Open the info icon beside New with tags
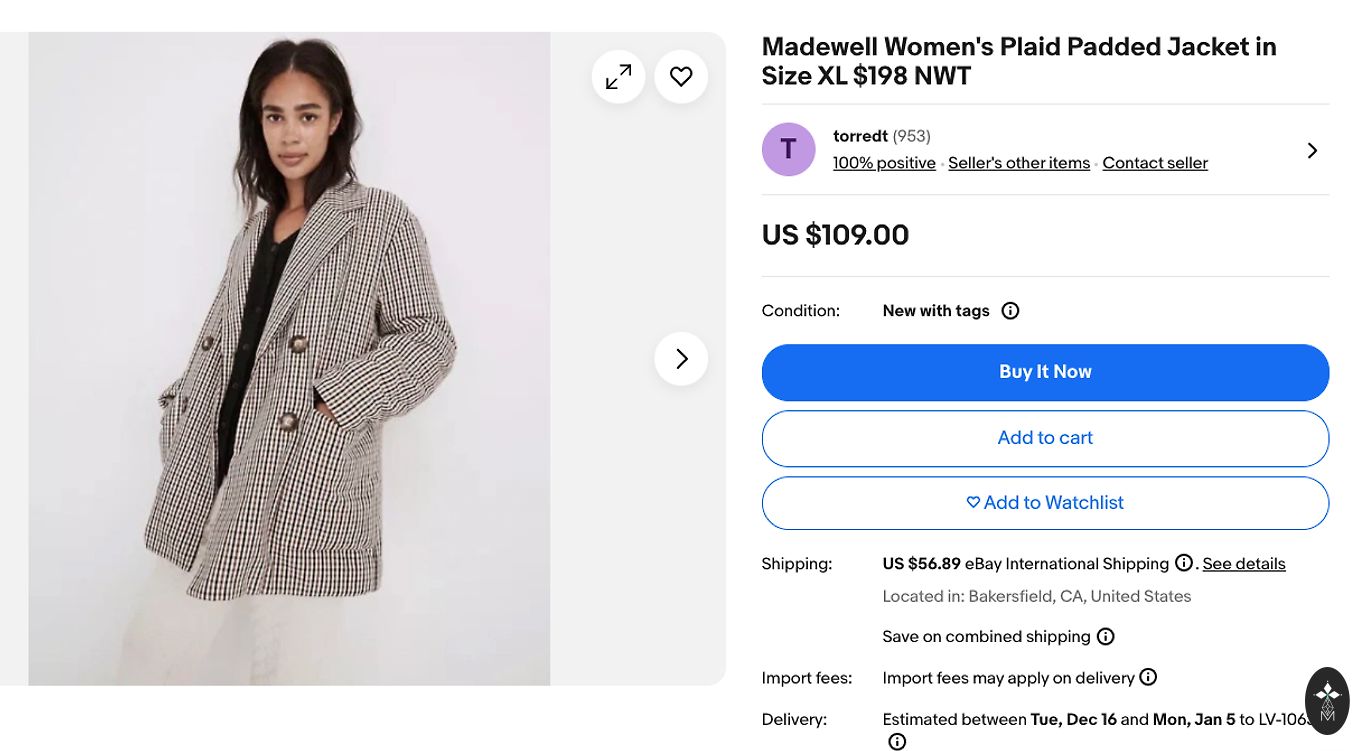Image resolution: width=1366 pixels, height=751 pixels. coord(1010,311)
